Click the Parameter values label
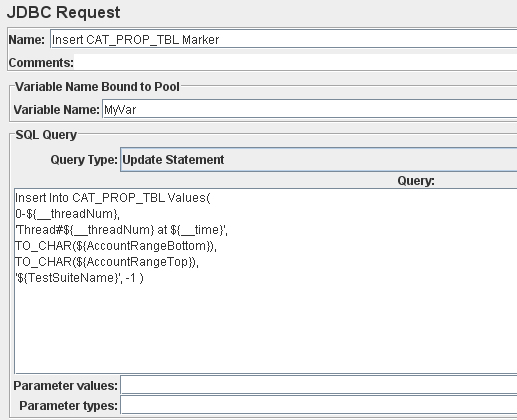The image size is (517, 420). (66, 386)
